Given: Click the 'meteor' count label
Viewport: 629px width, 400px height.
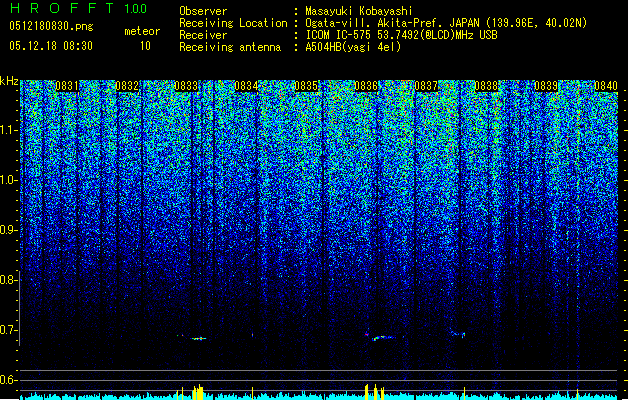Looking at the screenshot, I should click(x=142, y=31).
